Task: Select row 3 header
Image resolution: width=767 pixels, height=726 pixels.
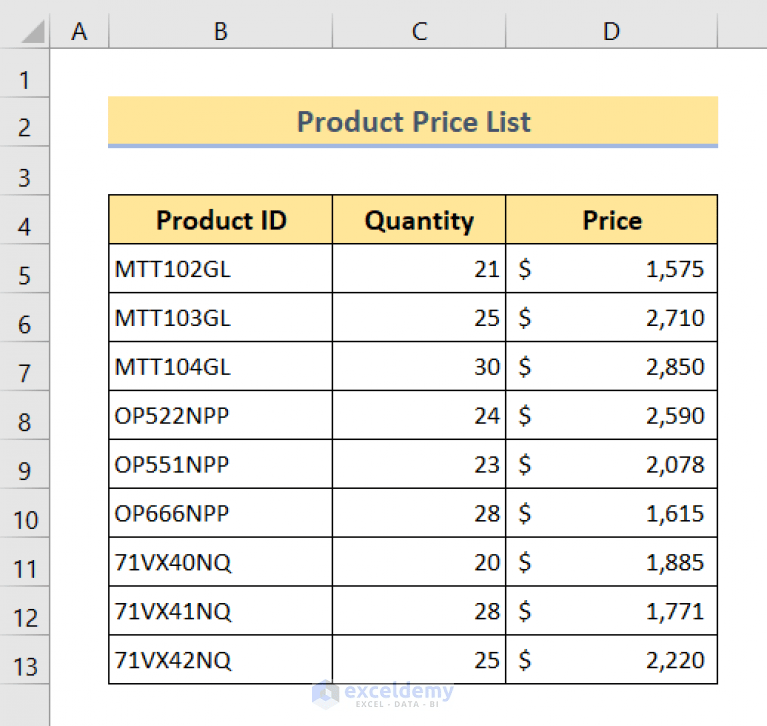Action: coord(24,171)
